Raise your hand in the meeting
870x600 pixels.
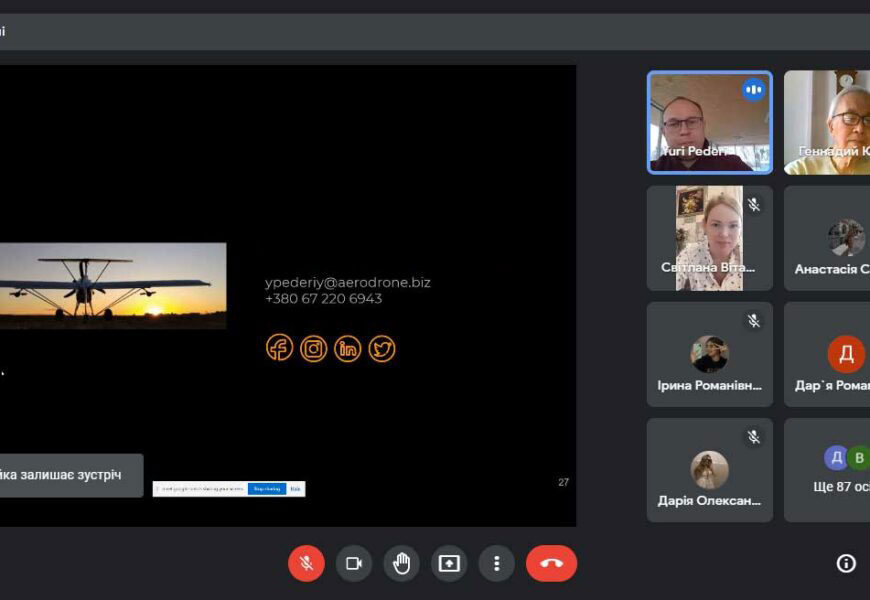coord(401,563)
